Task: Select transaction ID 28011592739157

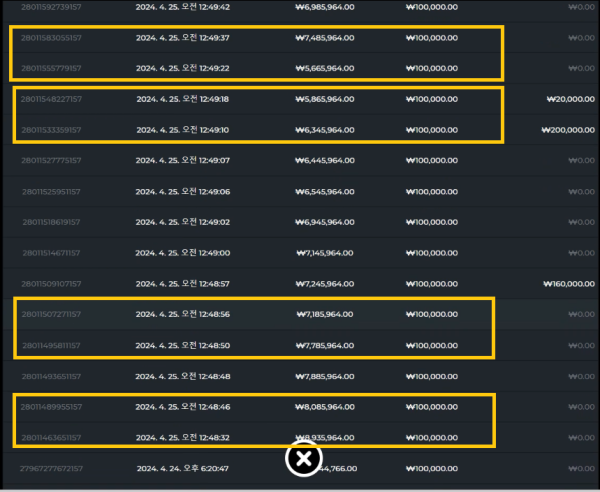Action: point(51,7)
